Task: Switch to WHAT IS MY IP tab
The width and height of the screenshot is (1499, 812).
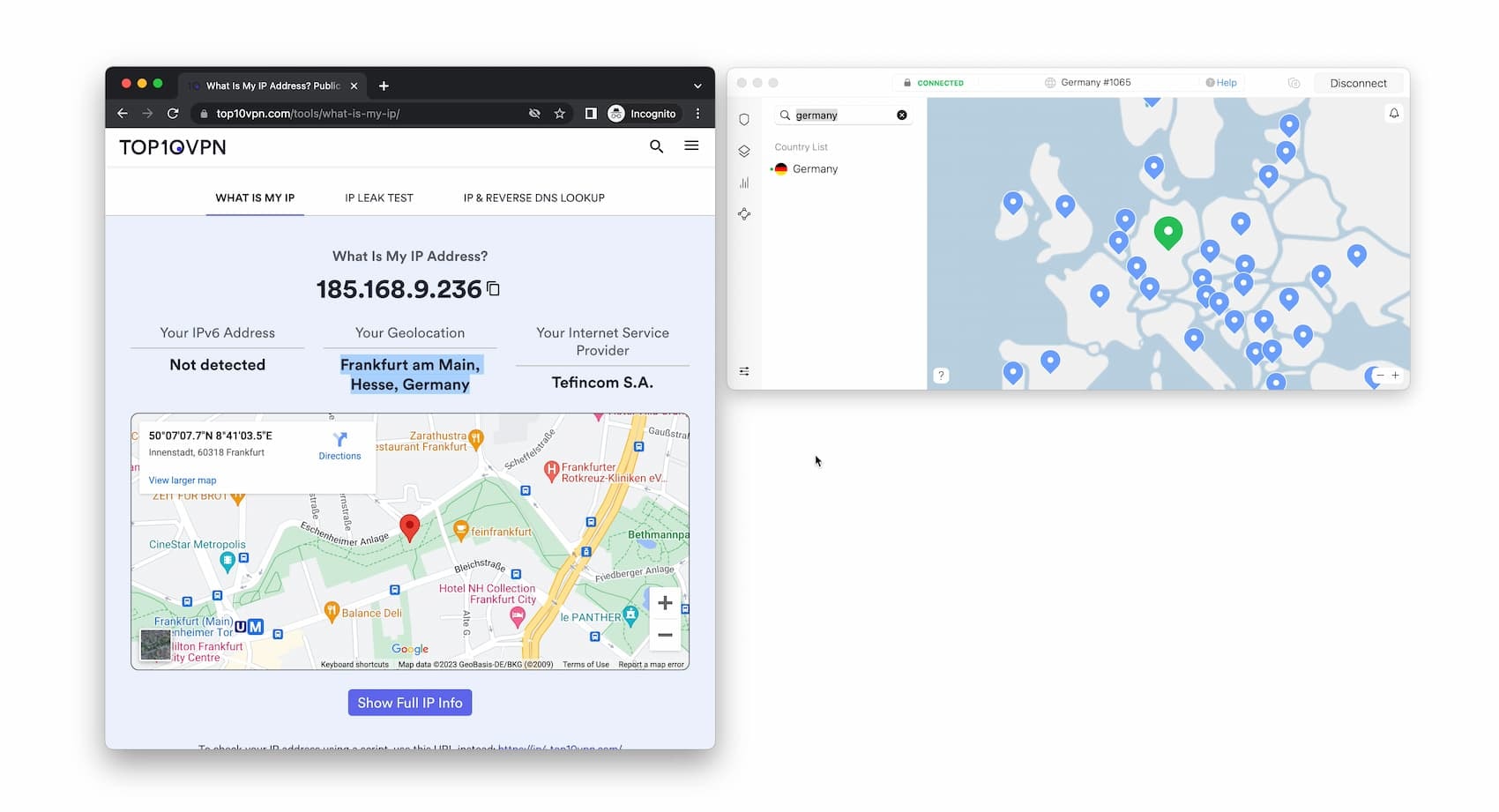Action: 255,197
